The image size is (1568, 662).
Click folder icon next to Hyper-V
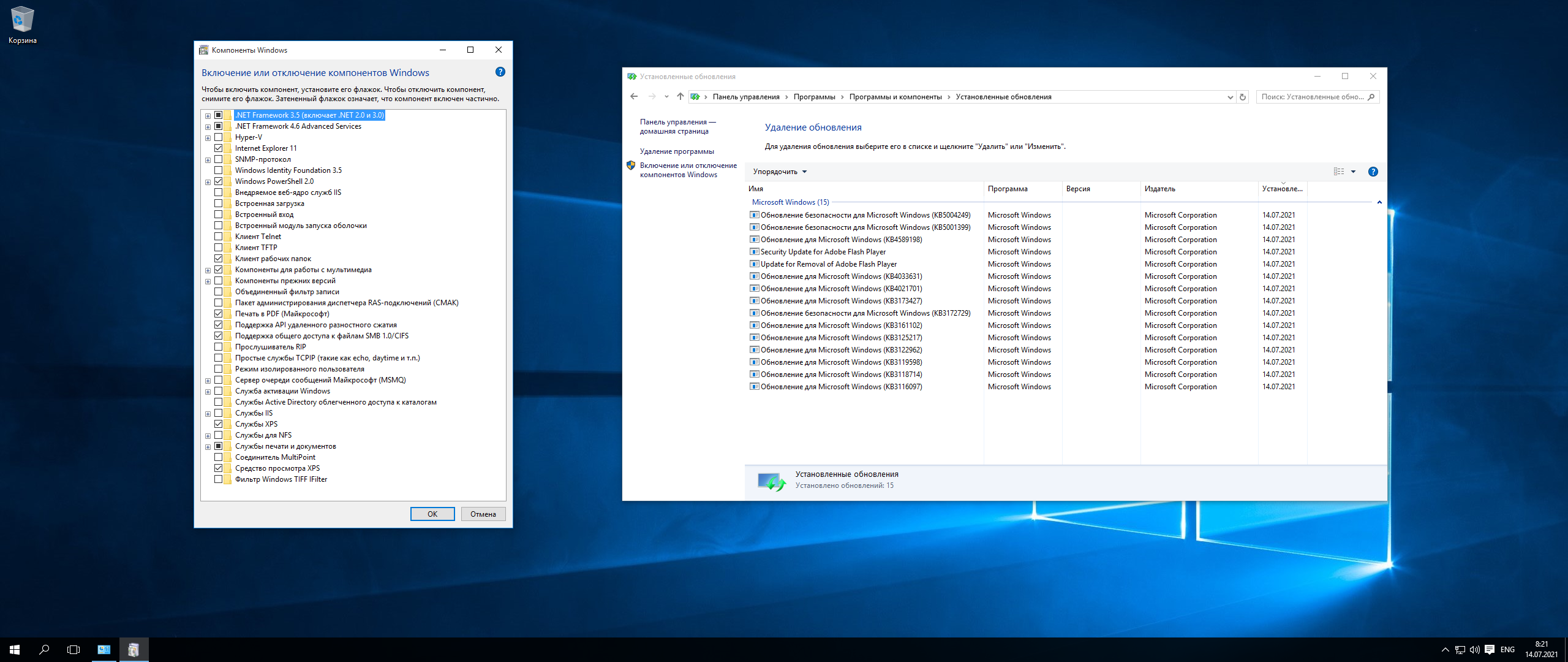(x=228, y=137)
